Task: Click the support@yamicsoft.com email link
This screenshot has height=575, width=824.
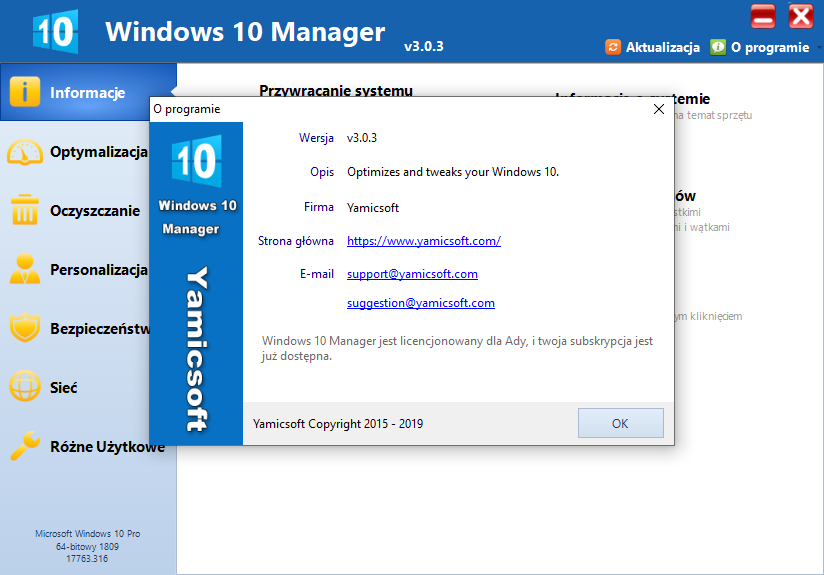Action: (x=412, y=274)
